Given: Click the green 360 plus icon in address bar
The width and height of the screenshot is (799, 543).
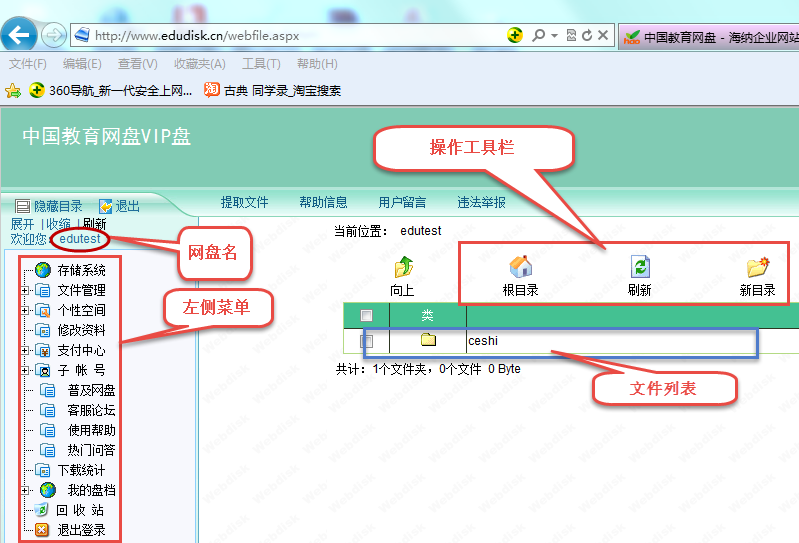Looking at the screenshot, I should pyautogui.click(x=515, y=35).
